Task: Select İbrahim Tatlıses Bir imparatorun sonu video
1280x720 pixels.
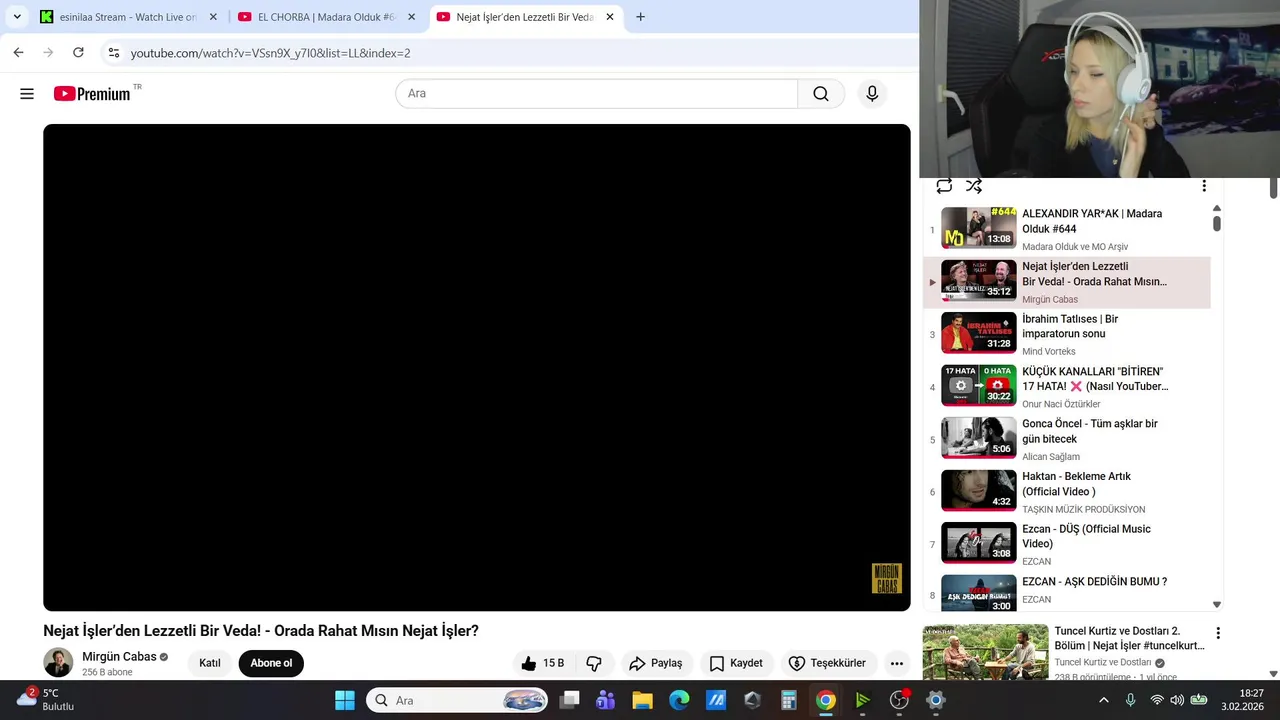Action: click(1066, 334)
